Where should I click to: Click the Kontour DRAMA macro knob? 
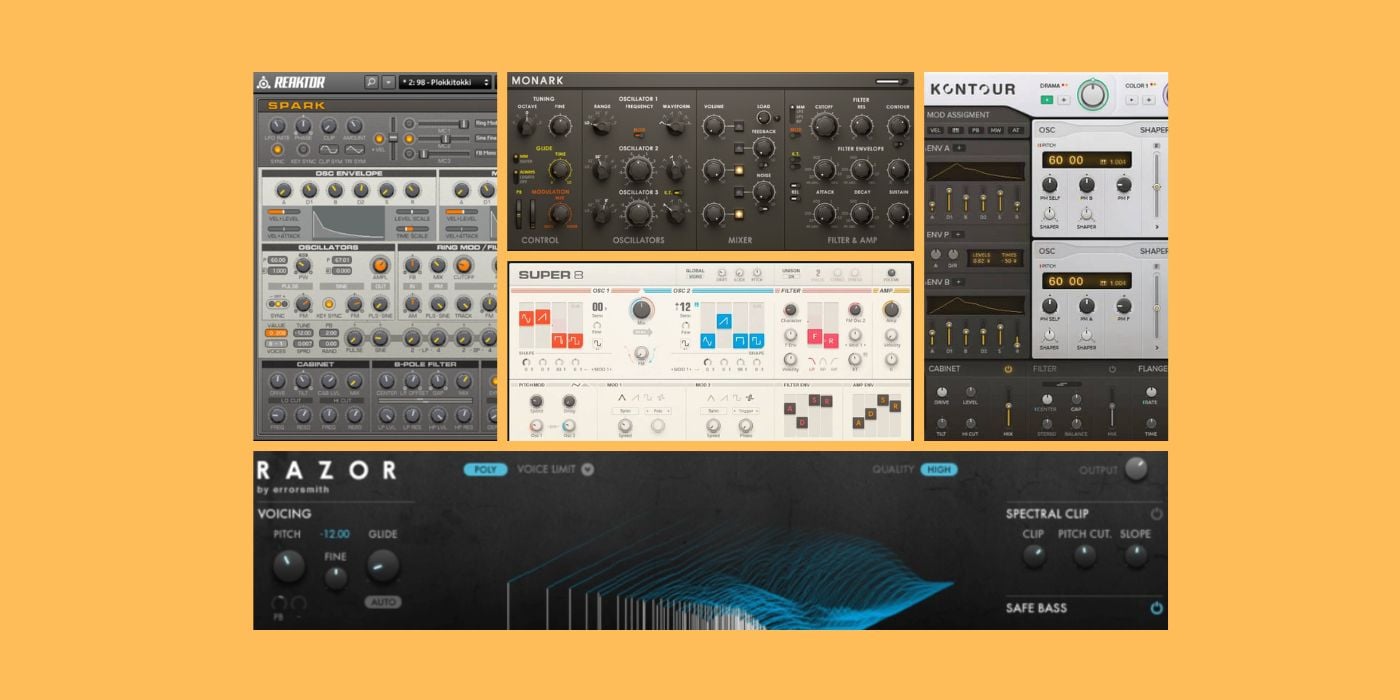(1093, 94)
